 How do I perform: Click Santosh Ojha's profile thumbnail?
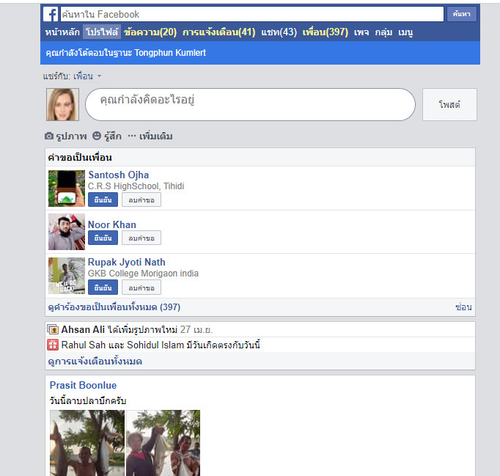point(67,188)
